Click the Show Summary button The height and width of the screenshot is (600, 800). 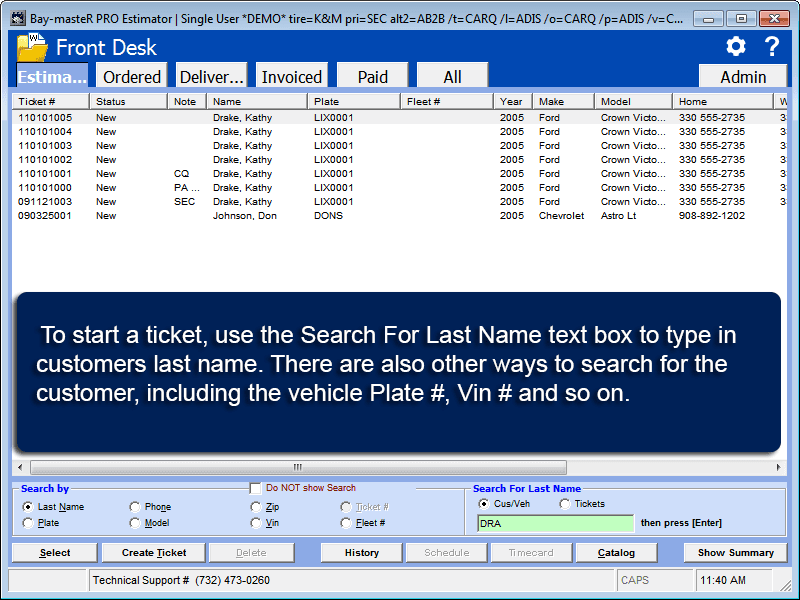[x=735, y=553]
